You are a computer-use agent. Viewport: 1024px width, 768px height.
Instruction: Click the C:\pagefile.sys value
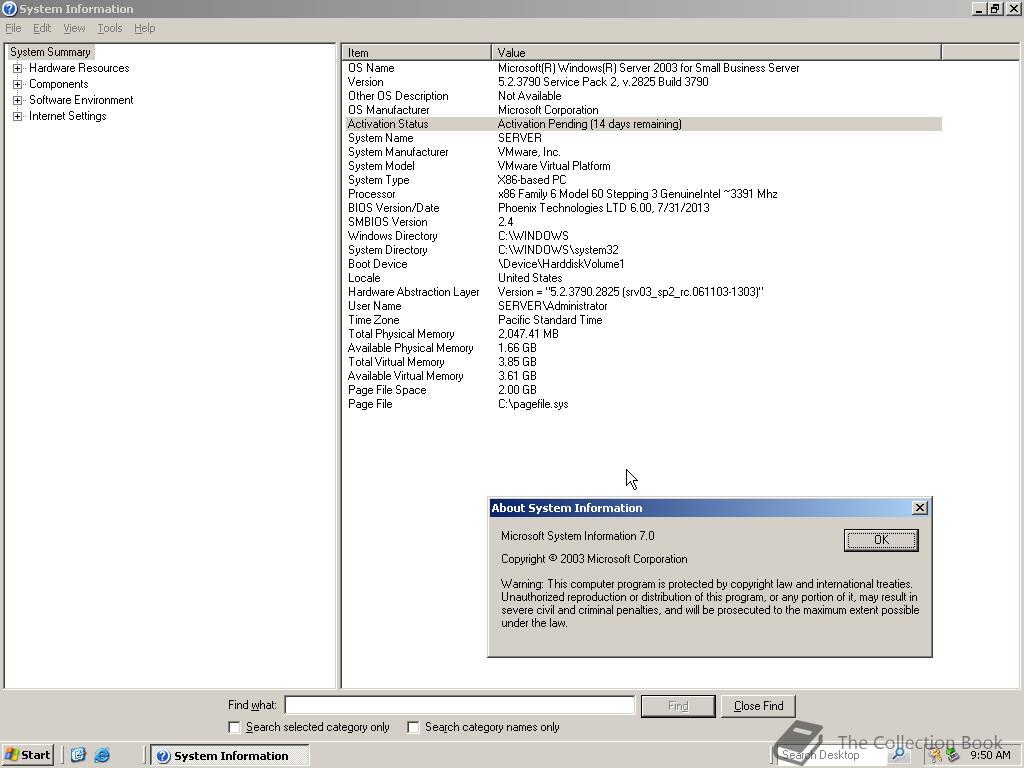tap(533, 404)
